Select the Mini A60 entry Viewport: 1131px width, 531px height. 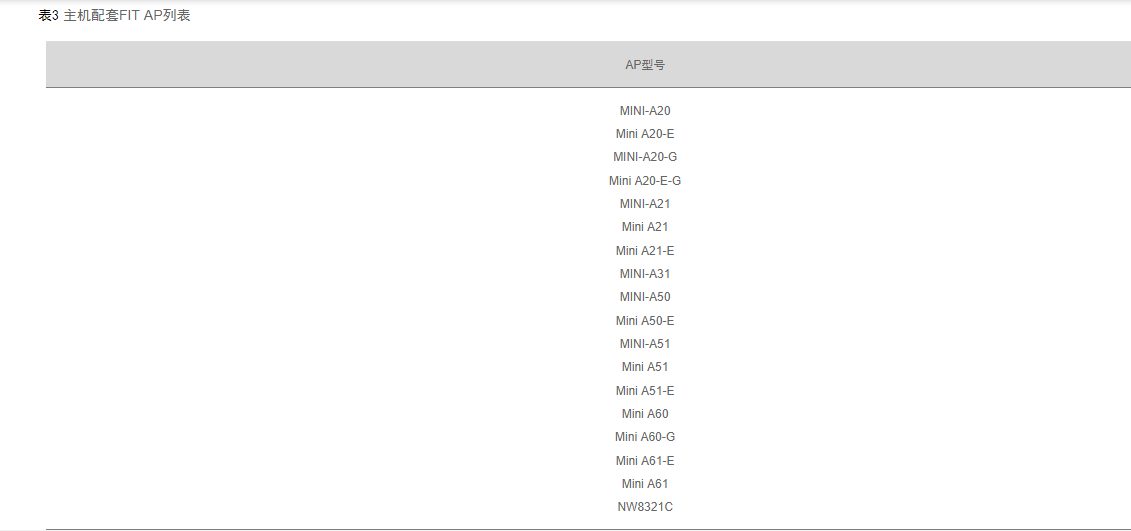645,413
